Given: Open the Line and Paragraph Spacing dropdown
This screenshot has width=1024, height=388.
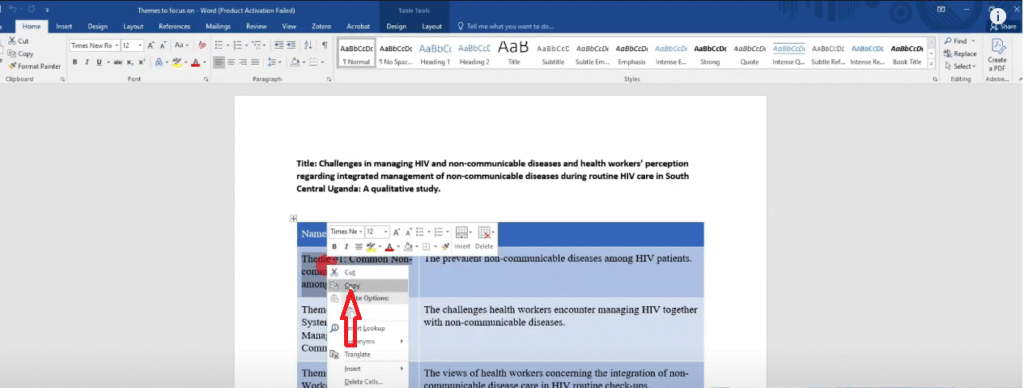Looking at the screenshot, I should click(x=280, y=62).
